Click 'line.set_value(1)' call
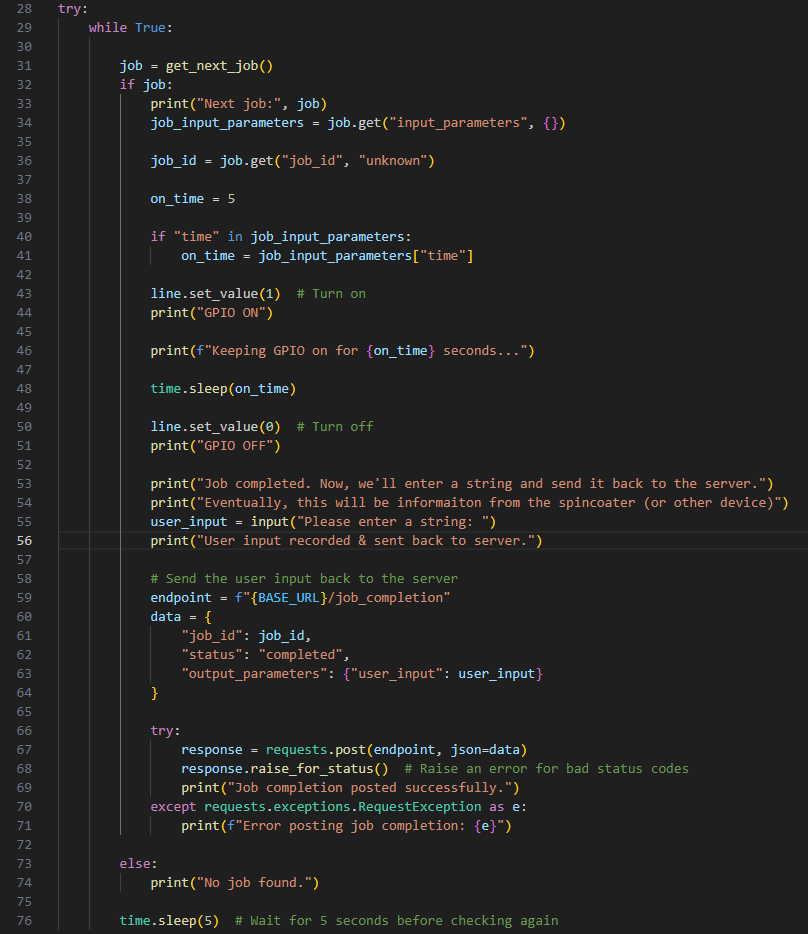 215,294
